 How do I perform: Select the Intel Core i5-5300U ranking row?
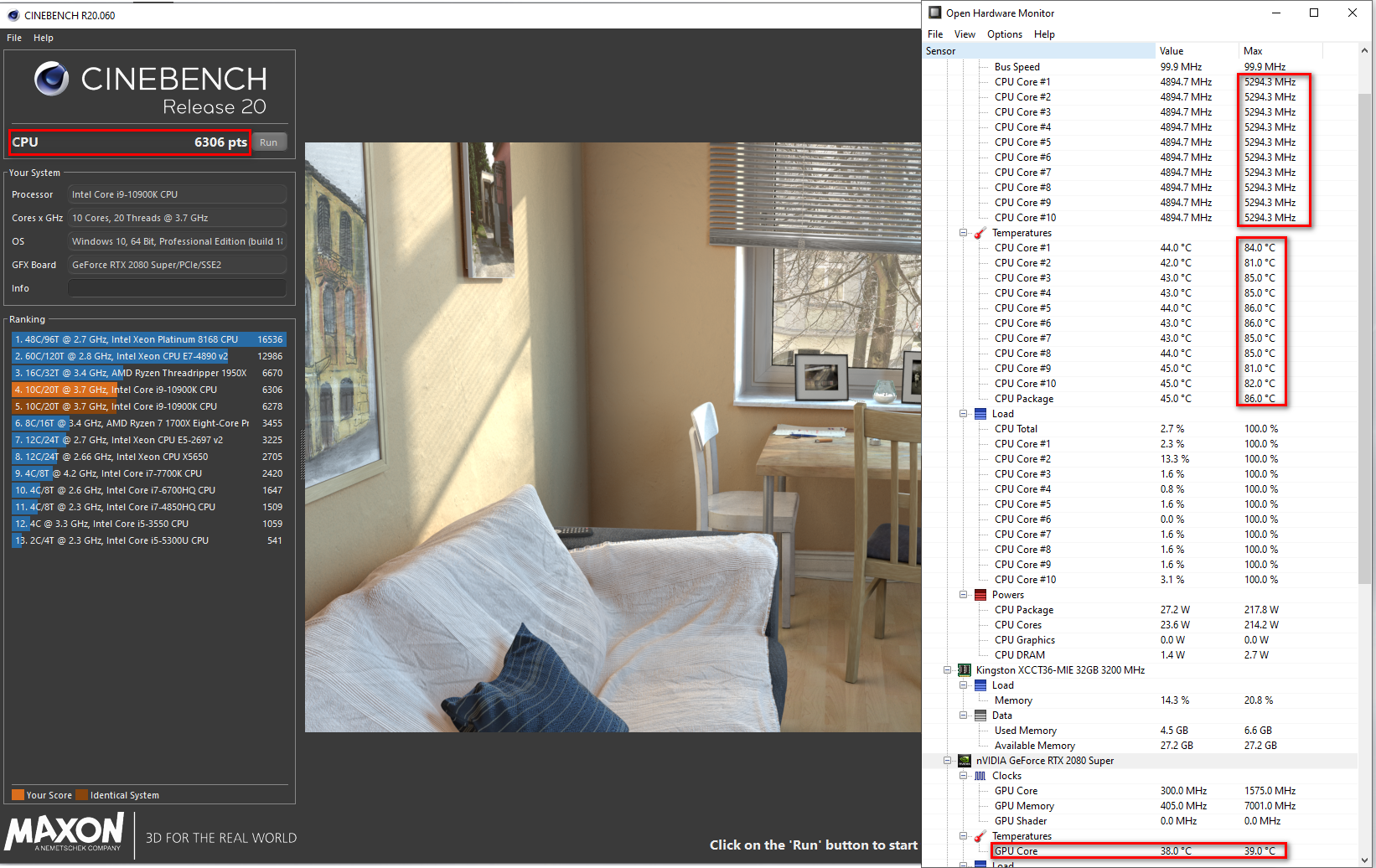149,540
